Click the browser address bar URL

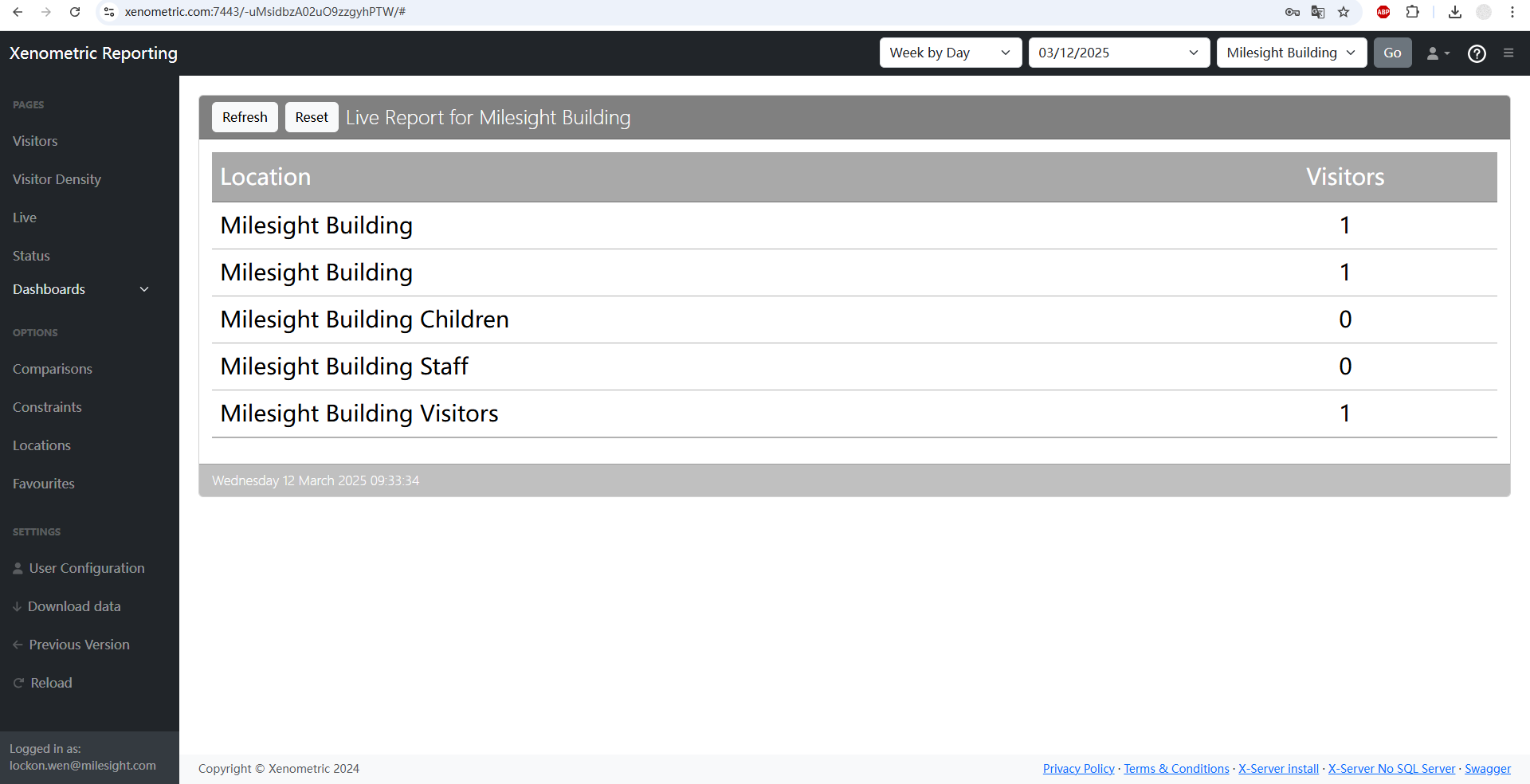(x=265, y=12)
